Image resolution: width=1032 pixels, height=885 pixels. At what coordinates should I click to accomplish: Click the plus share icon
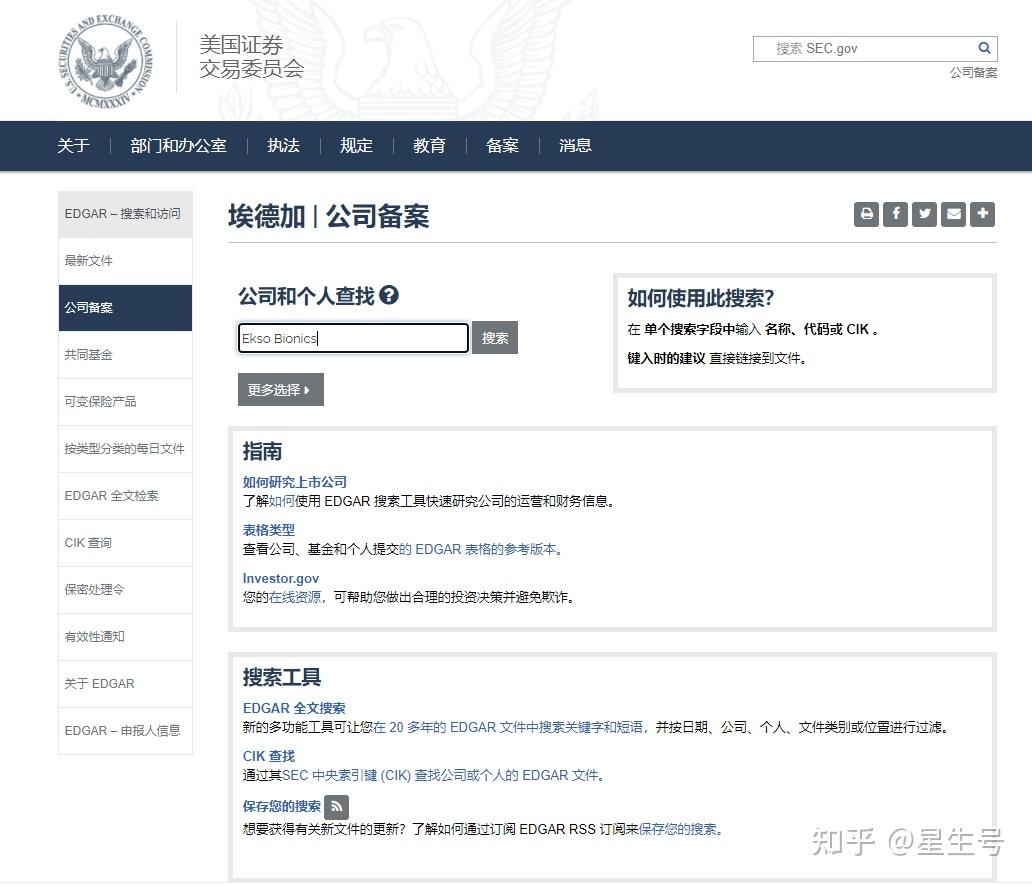[x=981, y=214]
